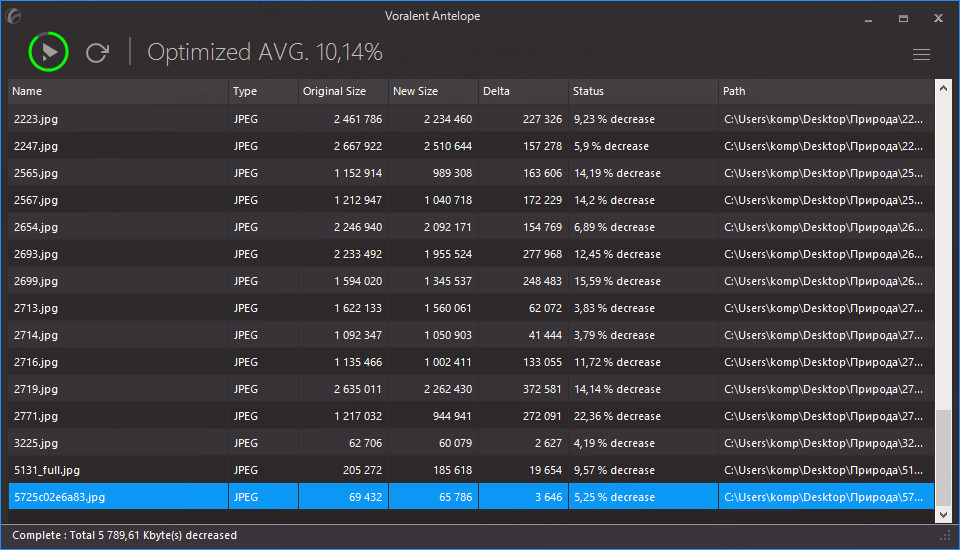Sort by the Type column header
Viewport: 960px width, 550px height.
[264, 91]
